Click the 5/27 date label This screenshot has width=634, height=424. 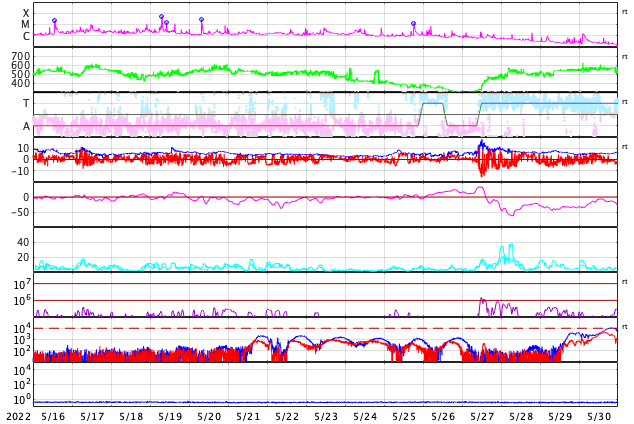[482, 417]
